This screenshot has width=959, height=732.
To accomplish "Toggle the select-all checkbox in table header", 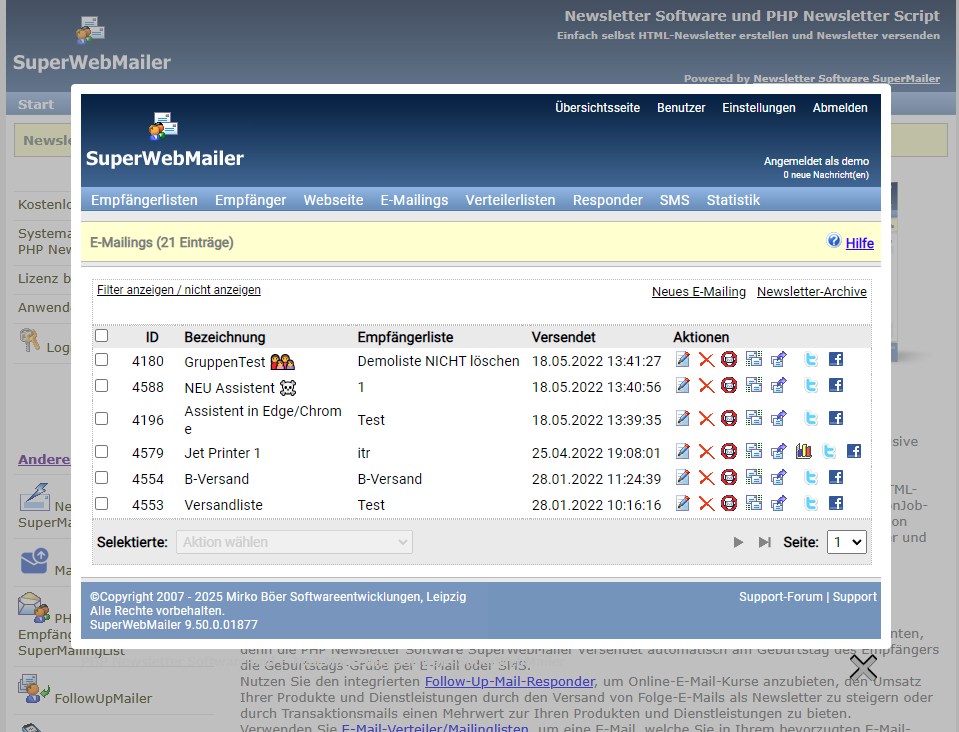I will pyautogui.click(x=102, y=335).
